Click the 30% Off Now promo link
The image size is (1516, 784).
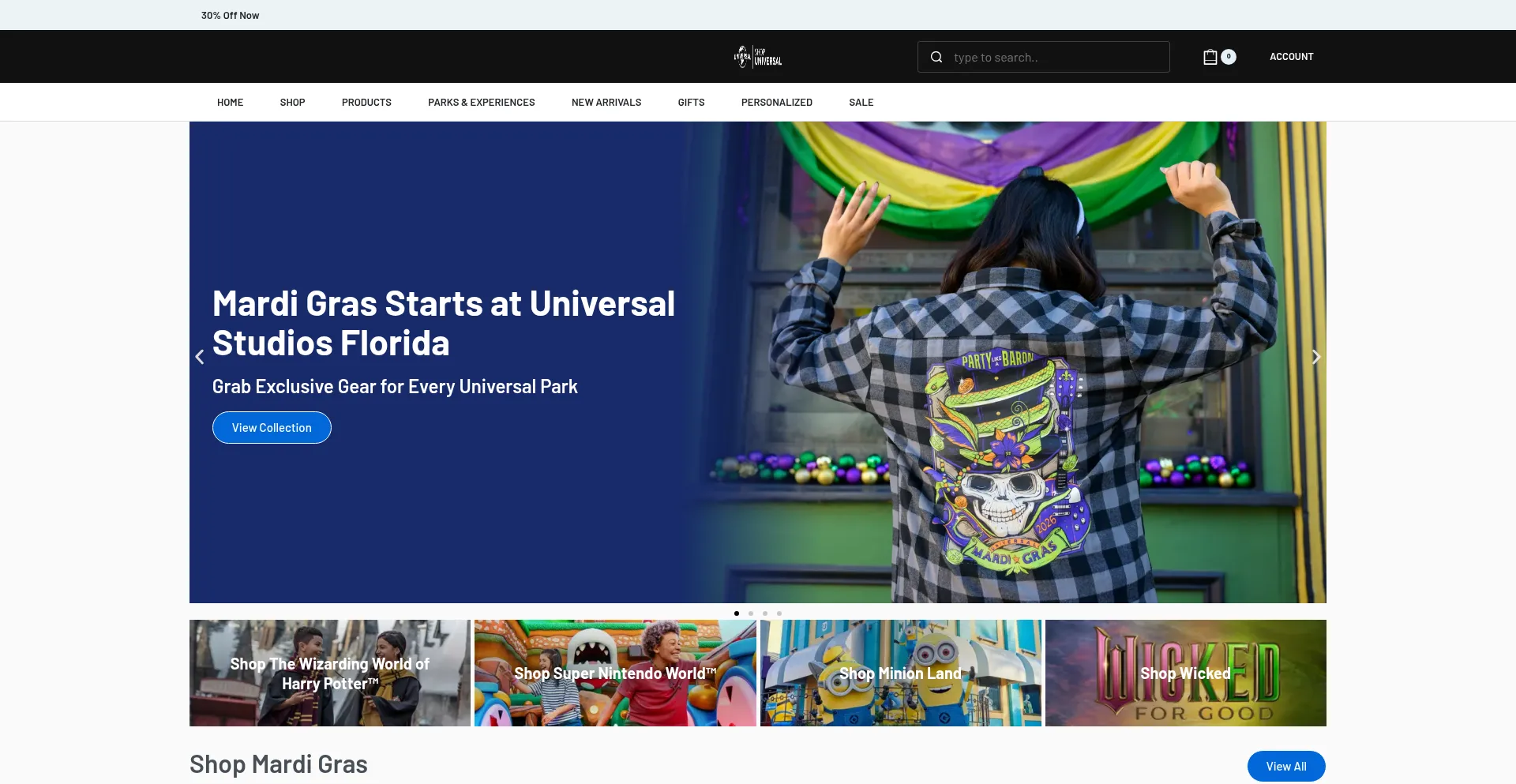pyautogui.click(x=230, y=15)
